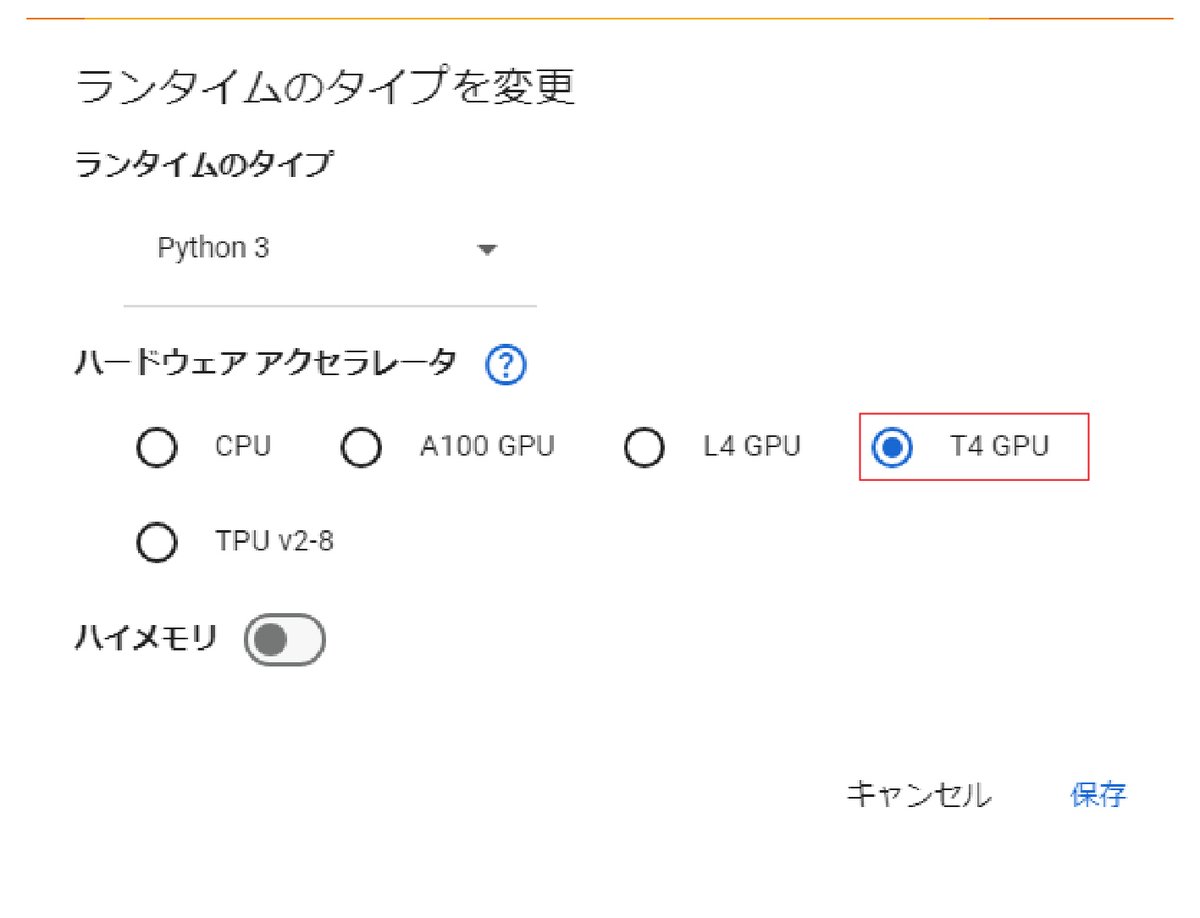Click the A100 GPU text label
Viewport: 1200px width, 918px height.
[x=487, y=446]
